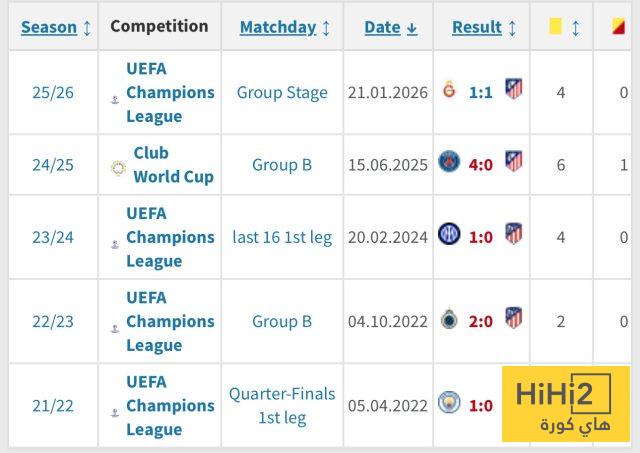The height and width of the screenshot is (453, 640).
Task: Open the 4:0 match result
Action: (481, 164)
